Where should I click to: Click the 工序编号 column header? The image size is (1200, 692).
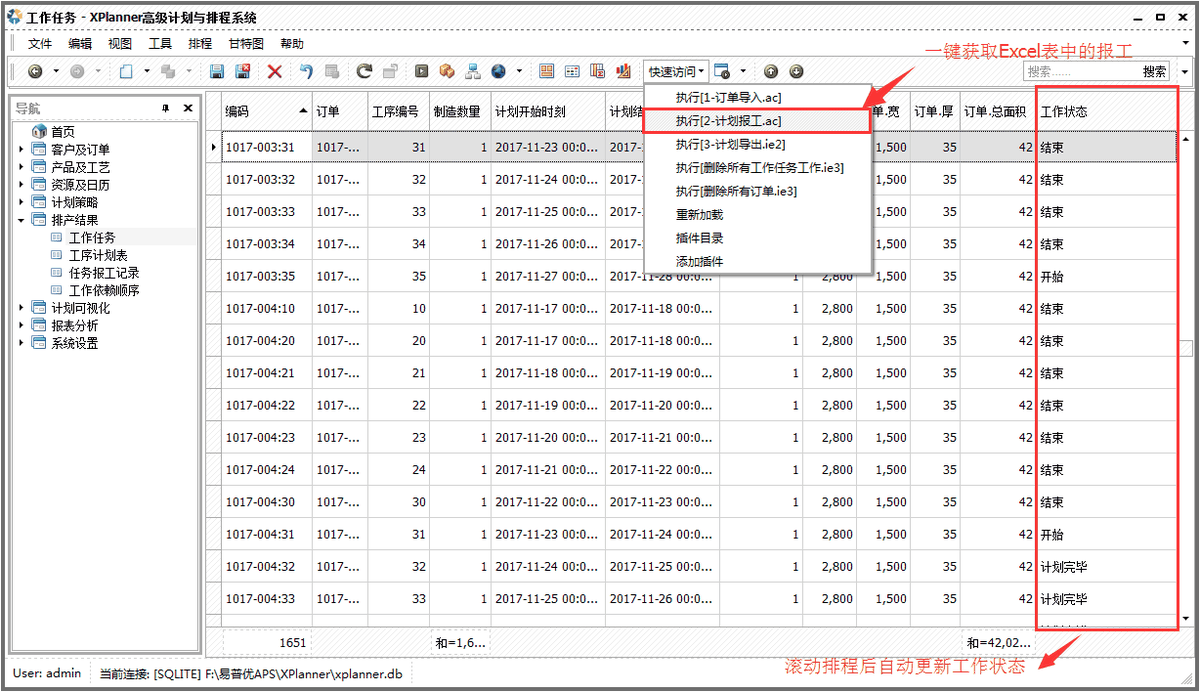[398, 111]
